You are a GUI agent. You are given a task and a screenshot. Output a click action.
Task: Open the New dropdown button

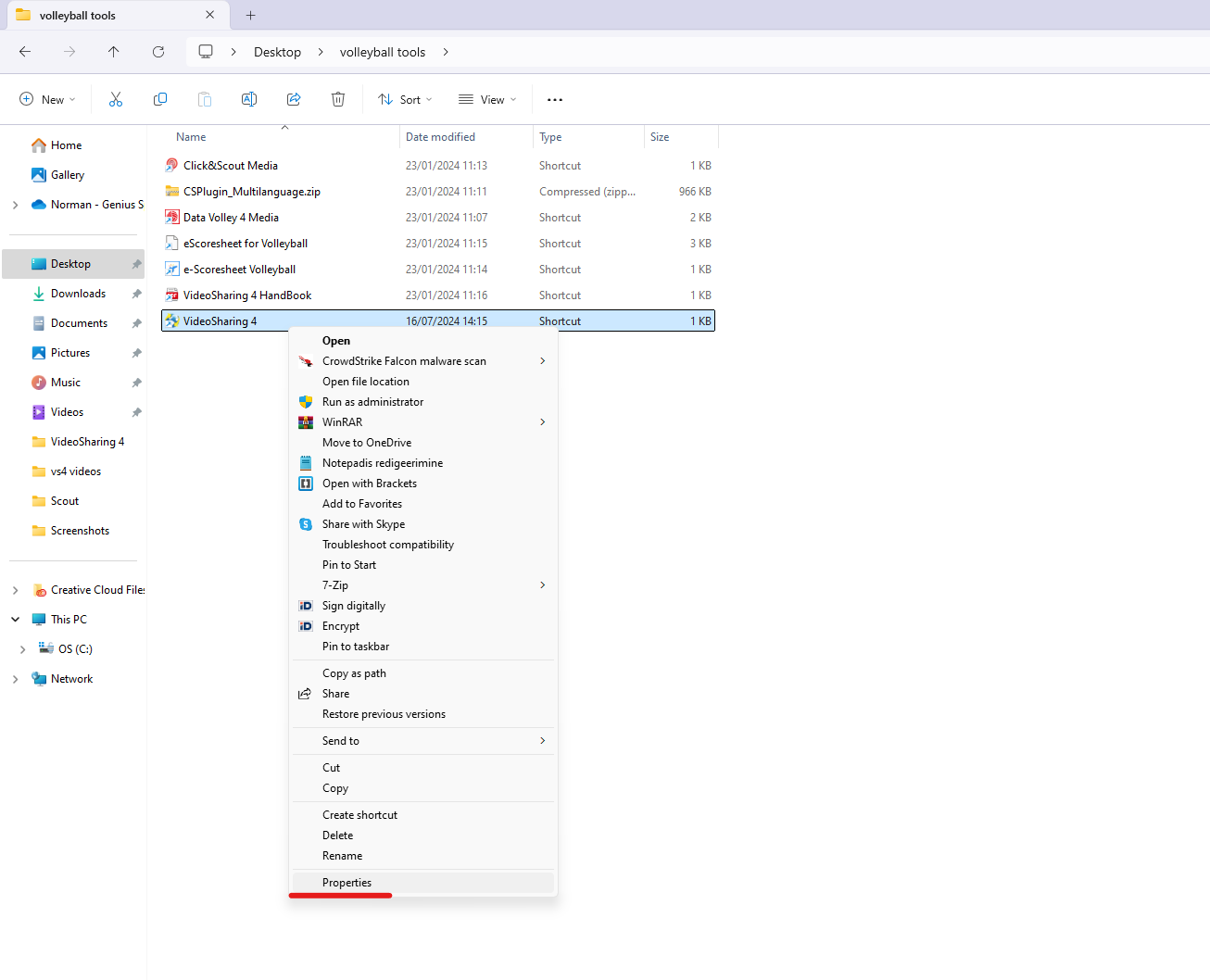coord(47,99)
